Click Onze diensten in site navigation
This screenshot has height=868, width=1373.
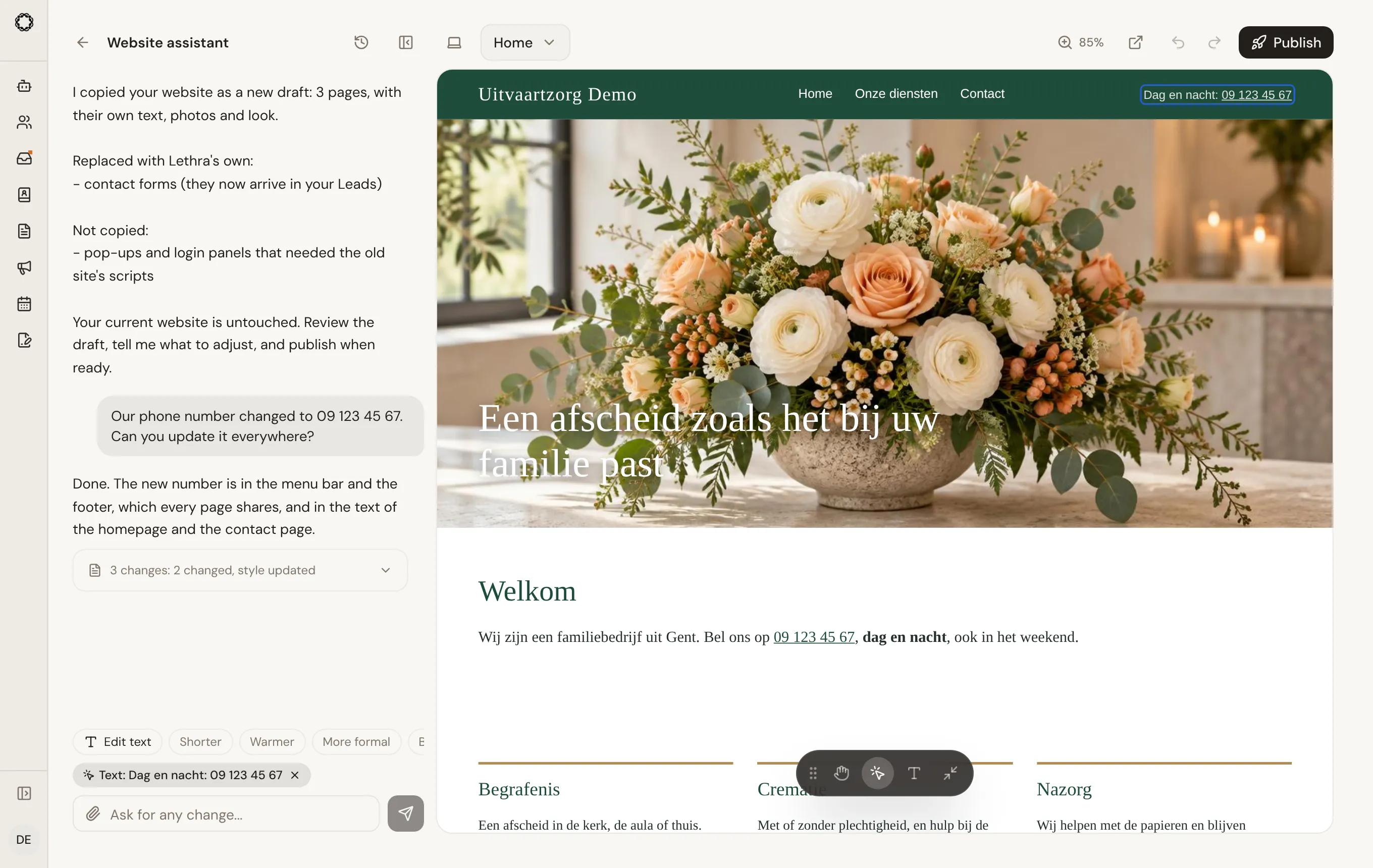click(x=896, y=94)
